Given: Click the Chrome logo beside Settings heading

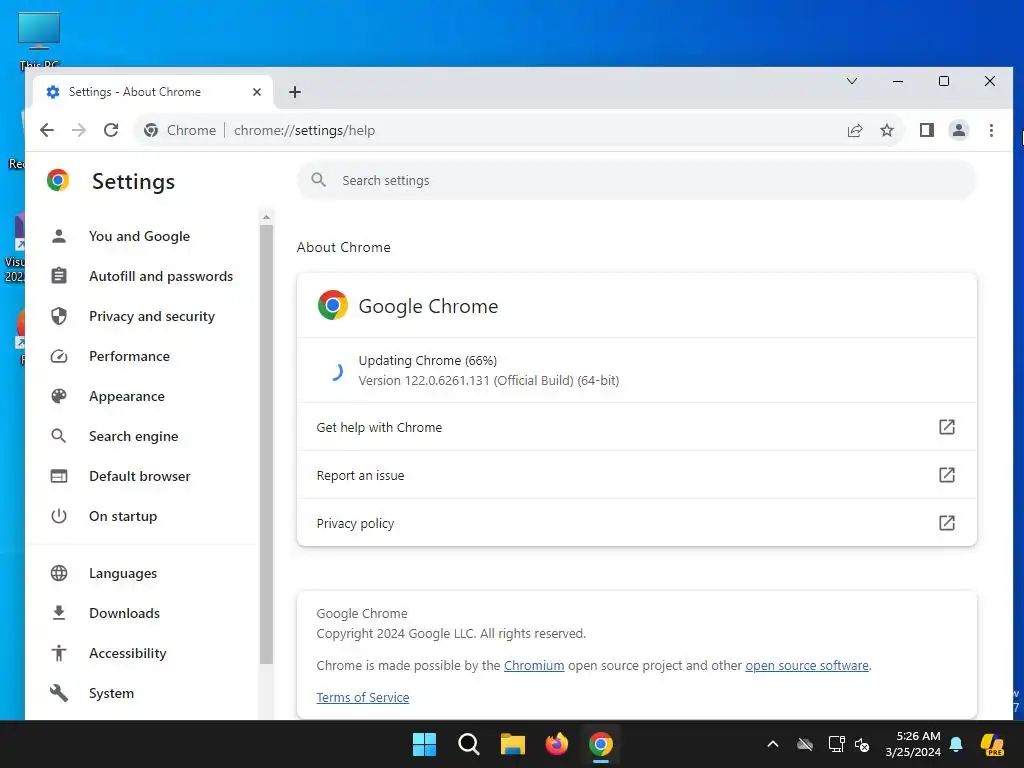Looking at the screenshot, I should coord(58,180).
